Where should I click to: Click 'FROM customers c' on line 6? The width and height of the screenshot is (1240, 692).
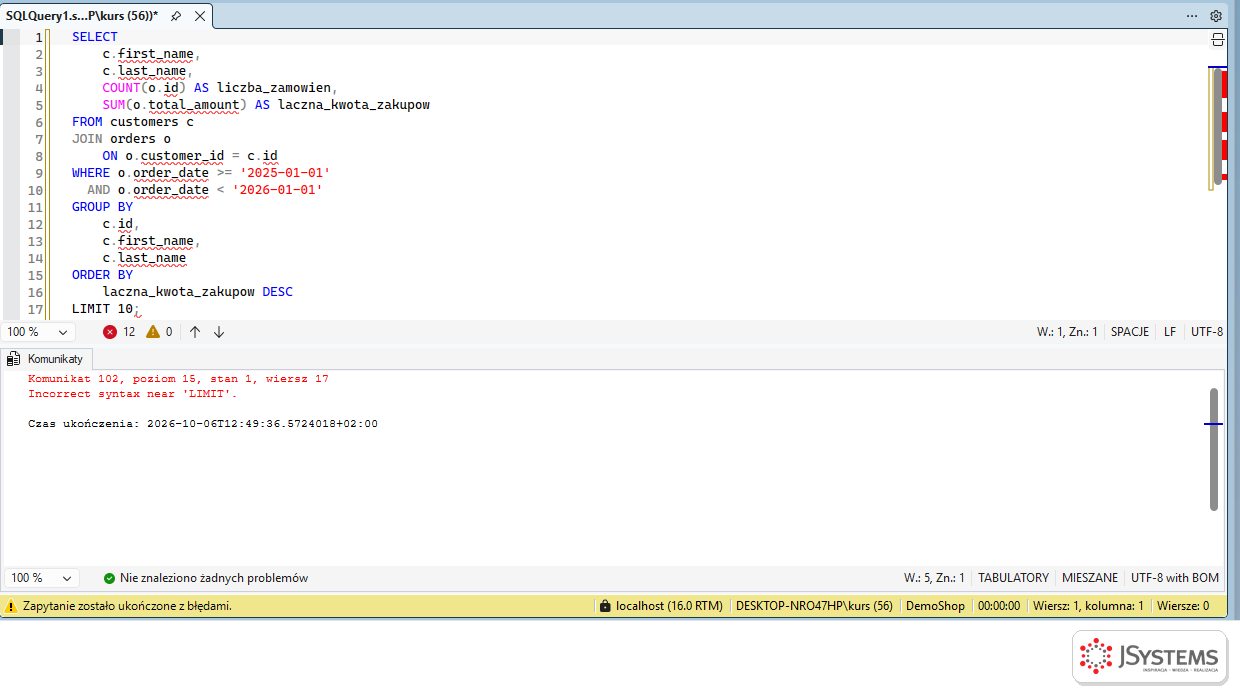tap(133, 122)
